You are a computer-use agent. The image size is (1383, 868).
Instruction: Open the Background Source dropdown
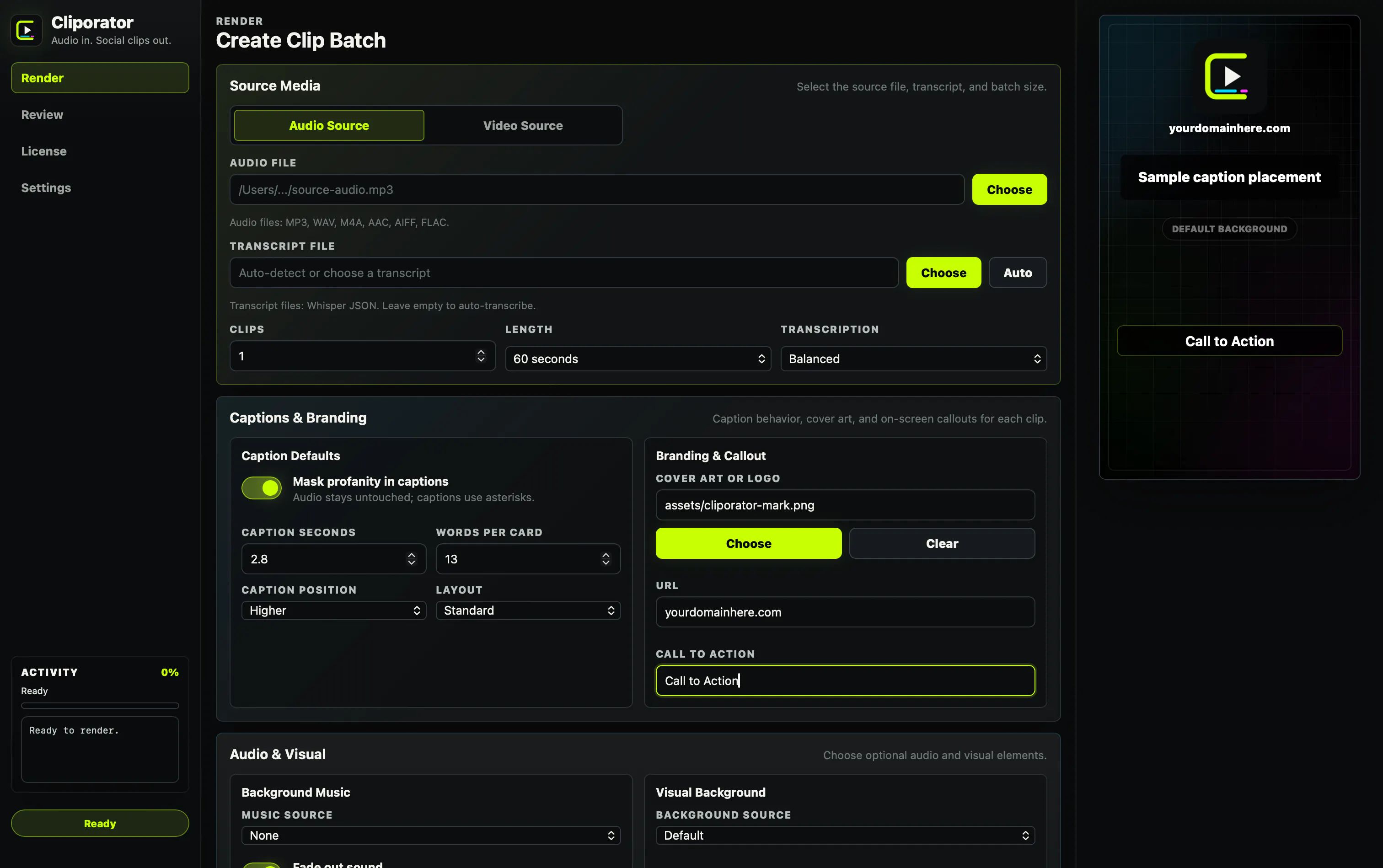(845, 835)
